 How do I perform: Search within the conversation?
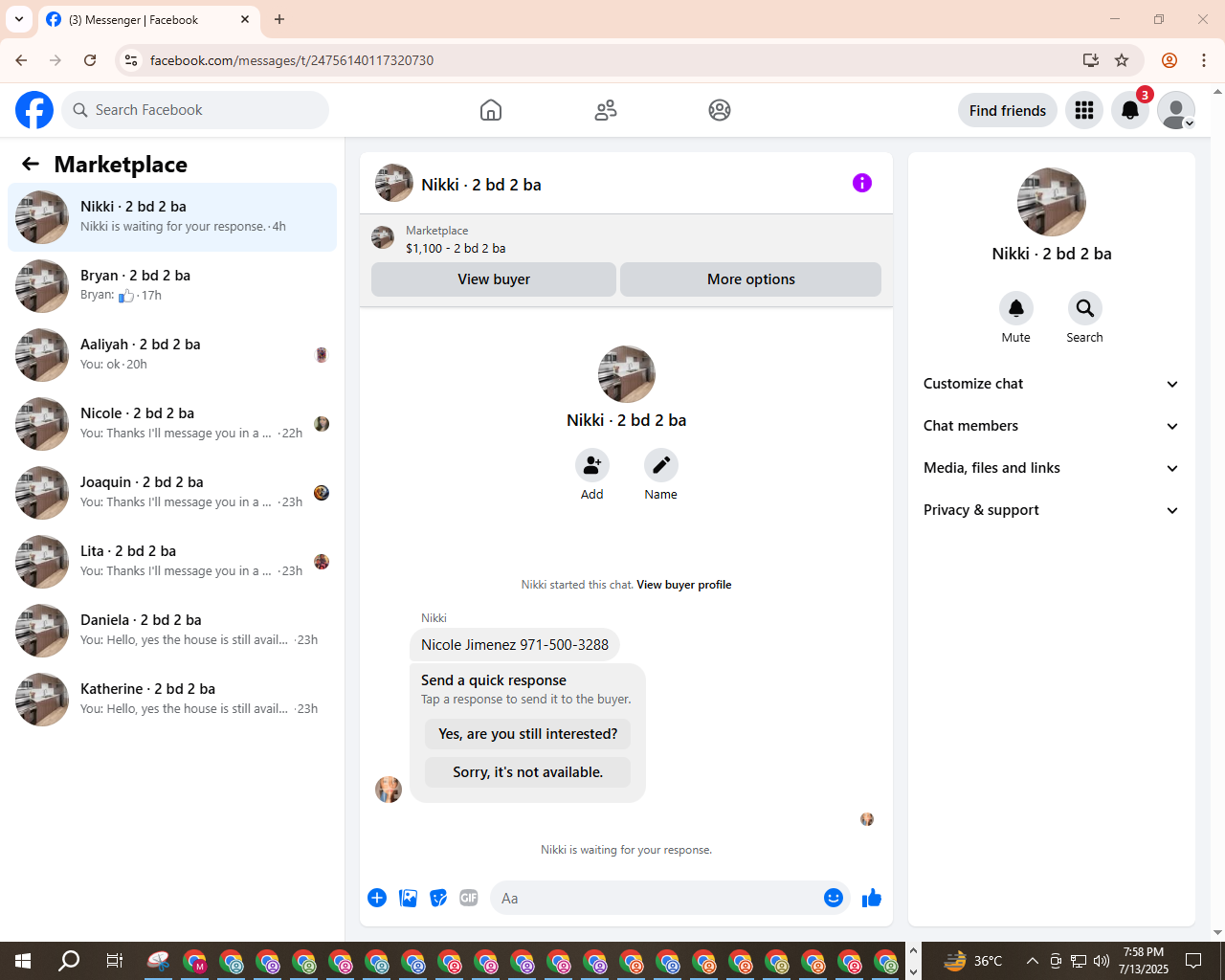pos(1085,308)
